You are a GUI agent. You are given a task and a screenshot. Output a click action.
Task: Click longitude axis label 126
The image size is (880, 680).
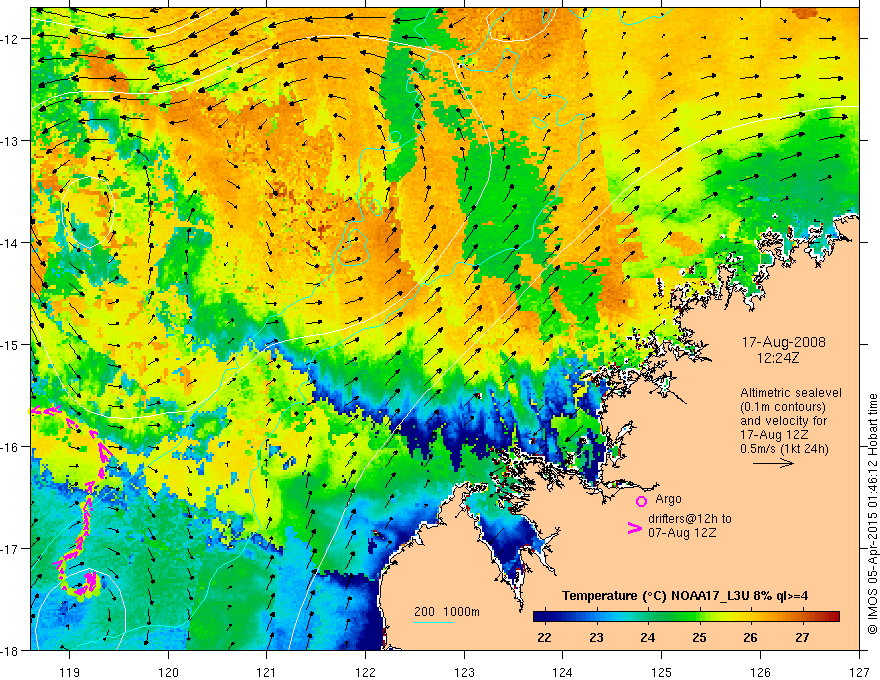coord(760,672)
